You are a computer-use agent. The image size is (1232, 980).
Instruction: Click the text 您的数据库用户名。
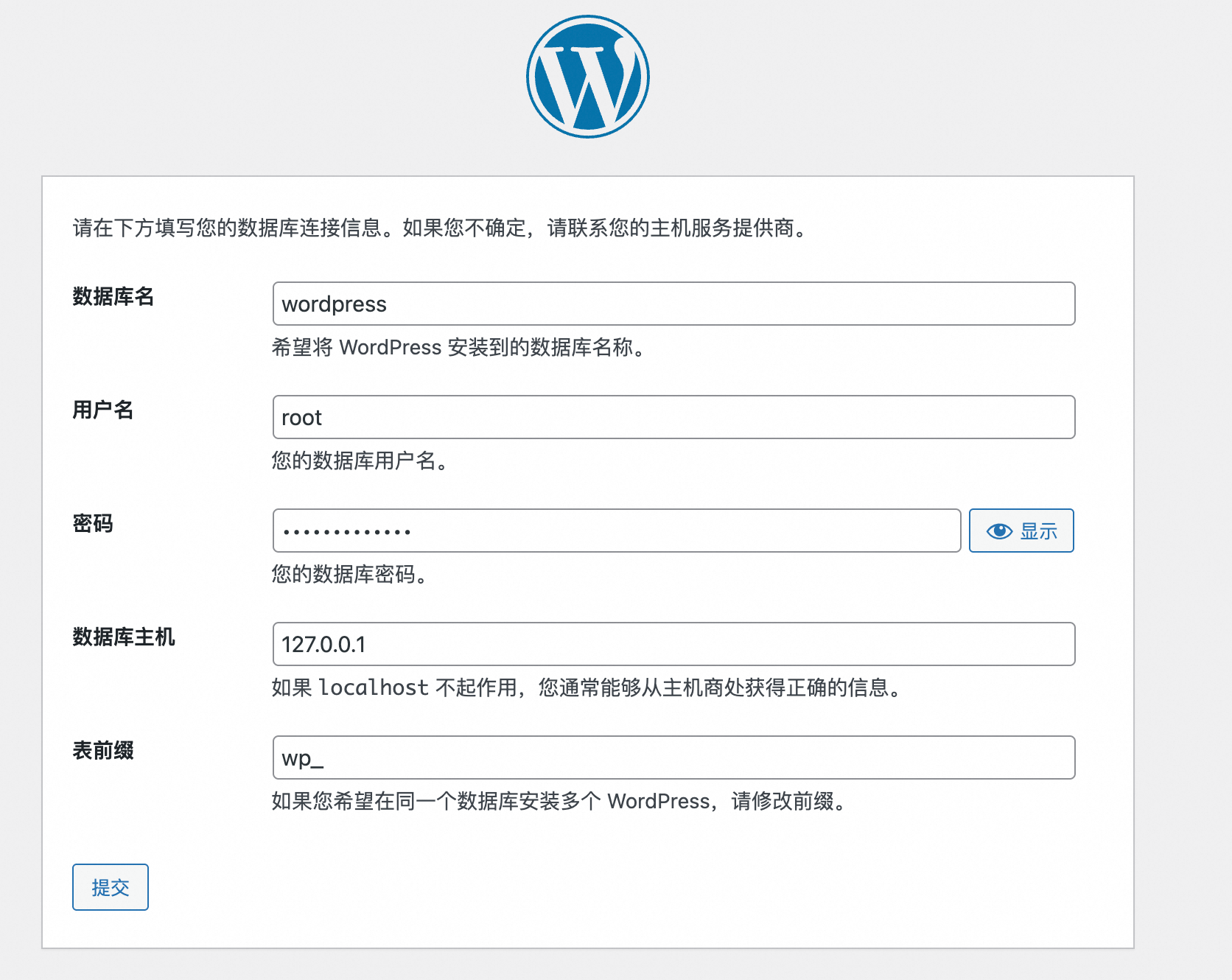point(360,461)
